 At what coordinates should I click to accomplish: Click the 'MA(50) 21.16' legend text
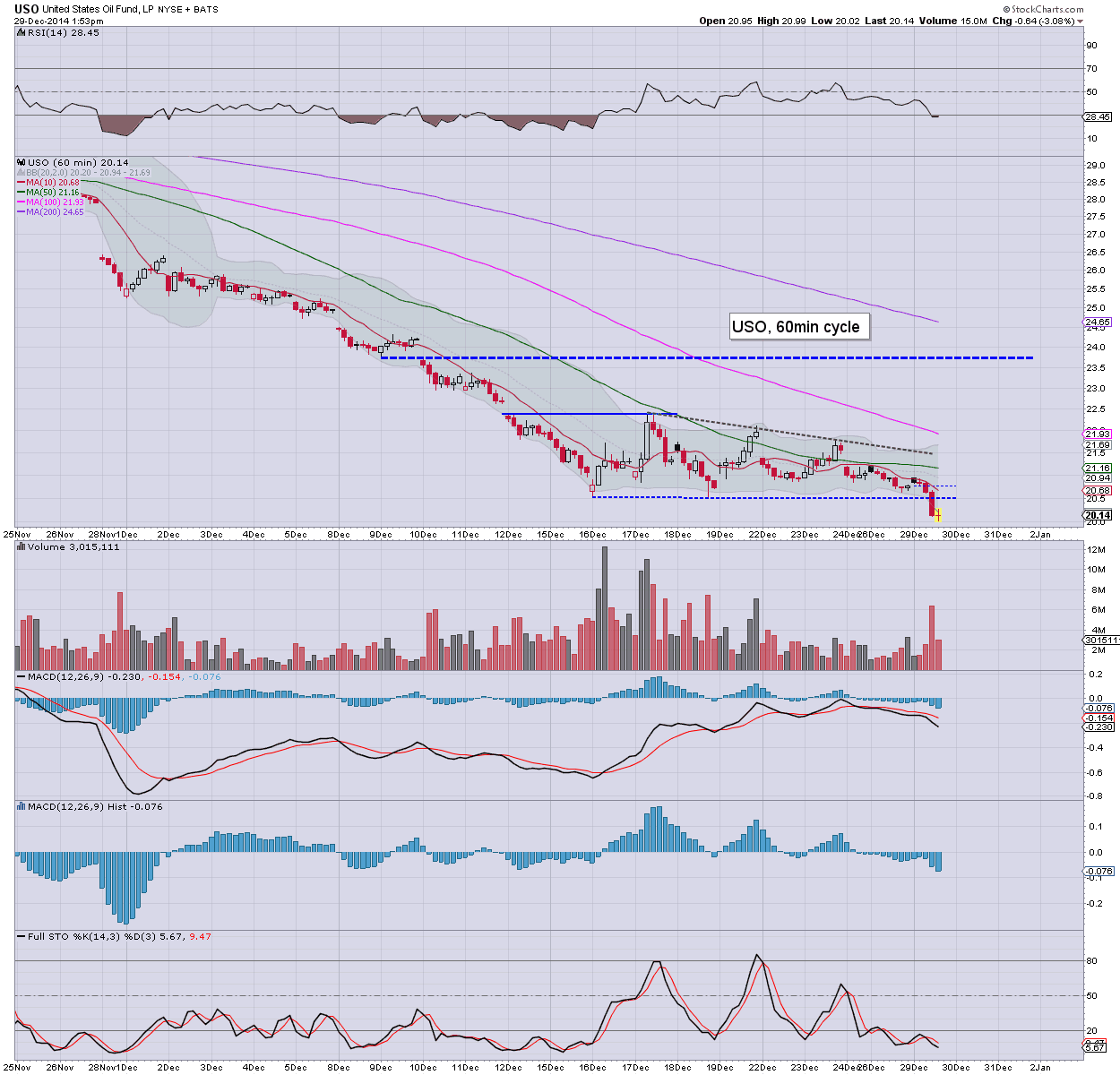click(52, 192)
